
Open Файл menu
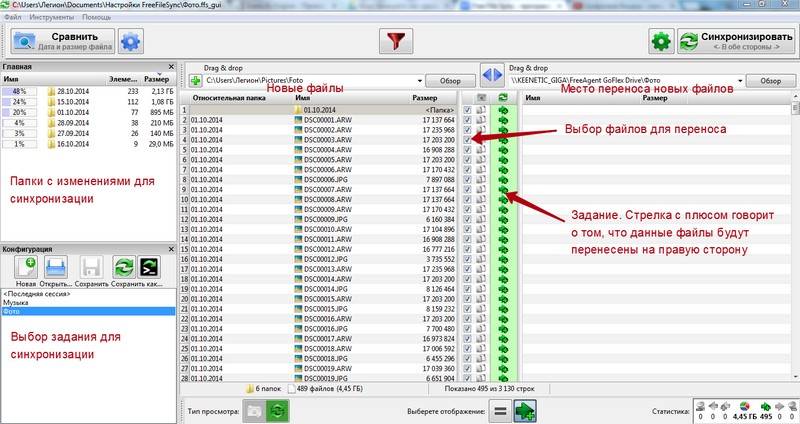pyautogui.click(x=13, y=17)
